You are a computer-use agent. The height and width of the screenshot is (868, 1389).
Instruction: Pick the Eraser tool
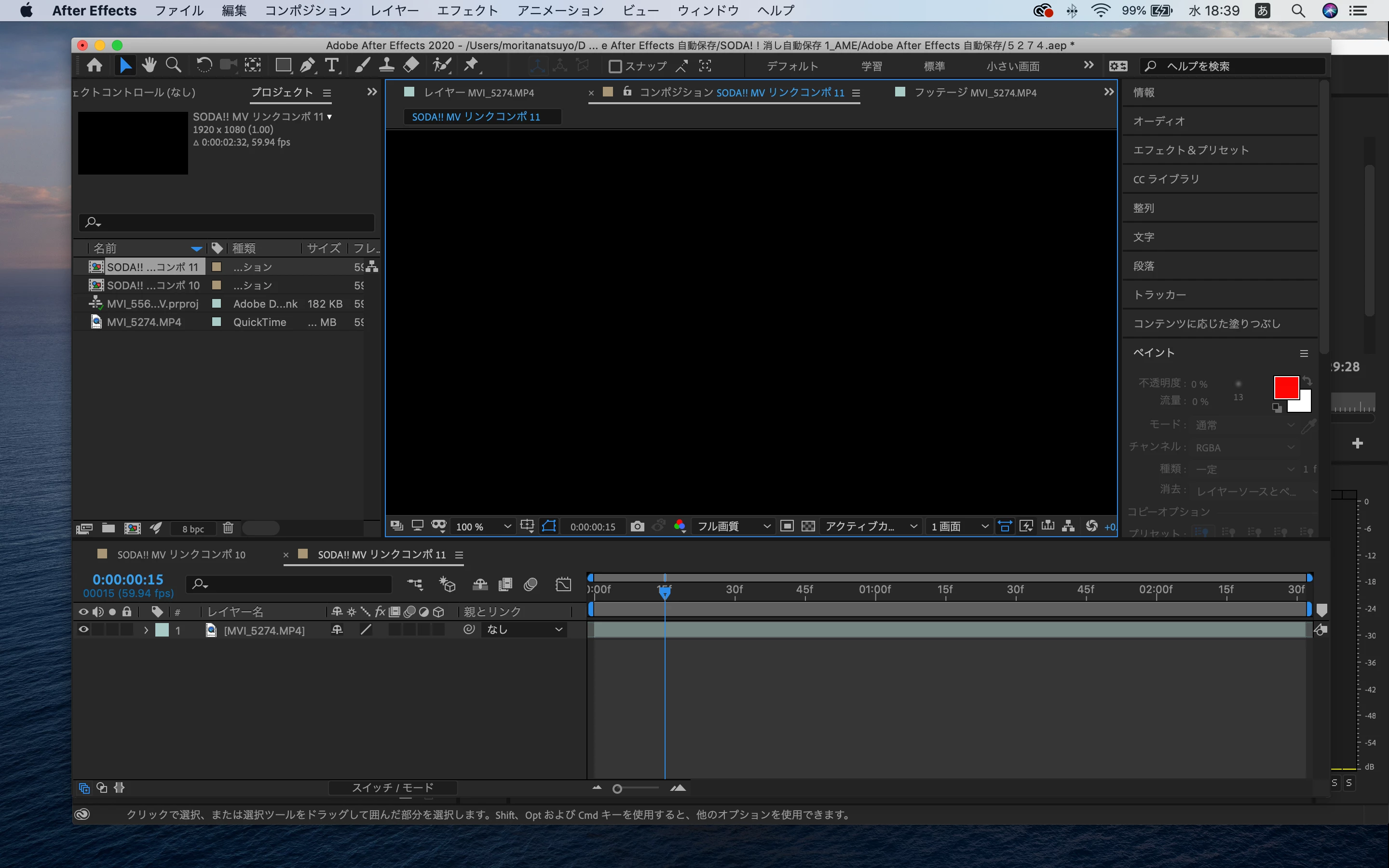click(x=411, y=66)
